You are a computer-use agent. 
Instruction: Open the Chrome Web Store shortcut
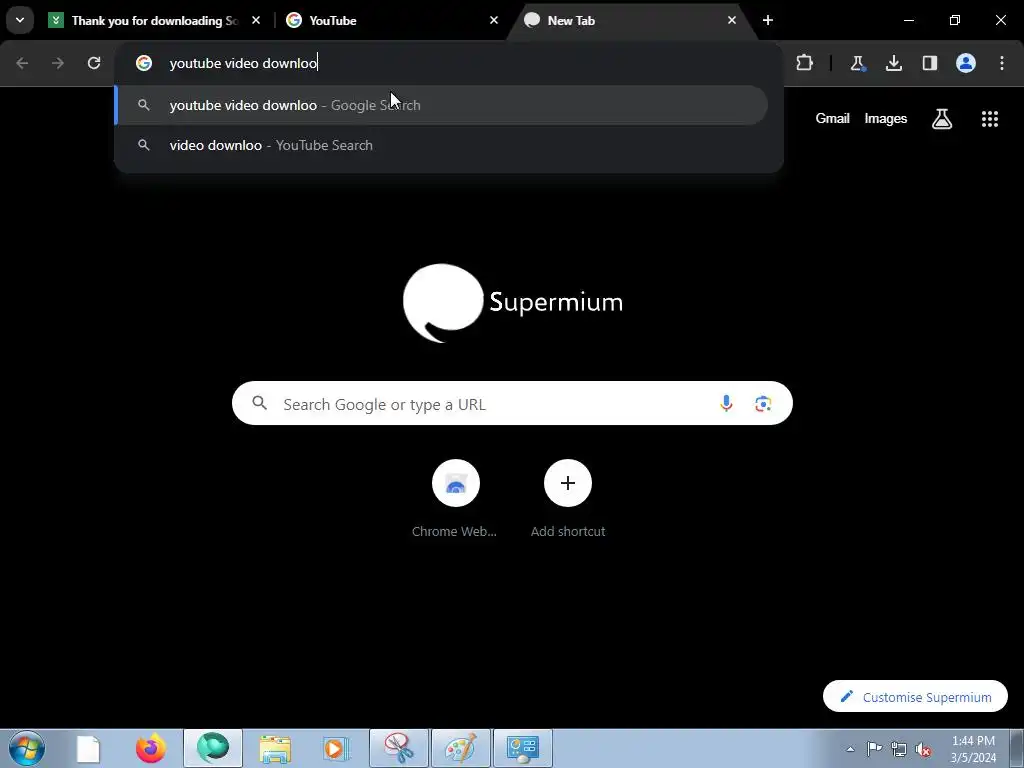[x=455, y=498]
